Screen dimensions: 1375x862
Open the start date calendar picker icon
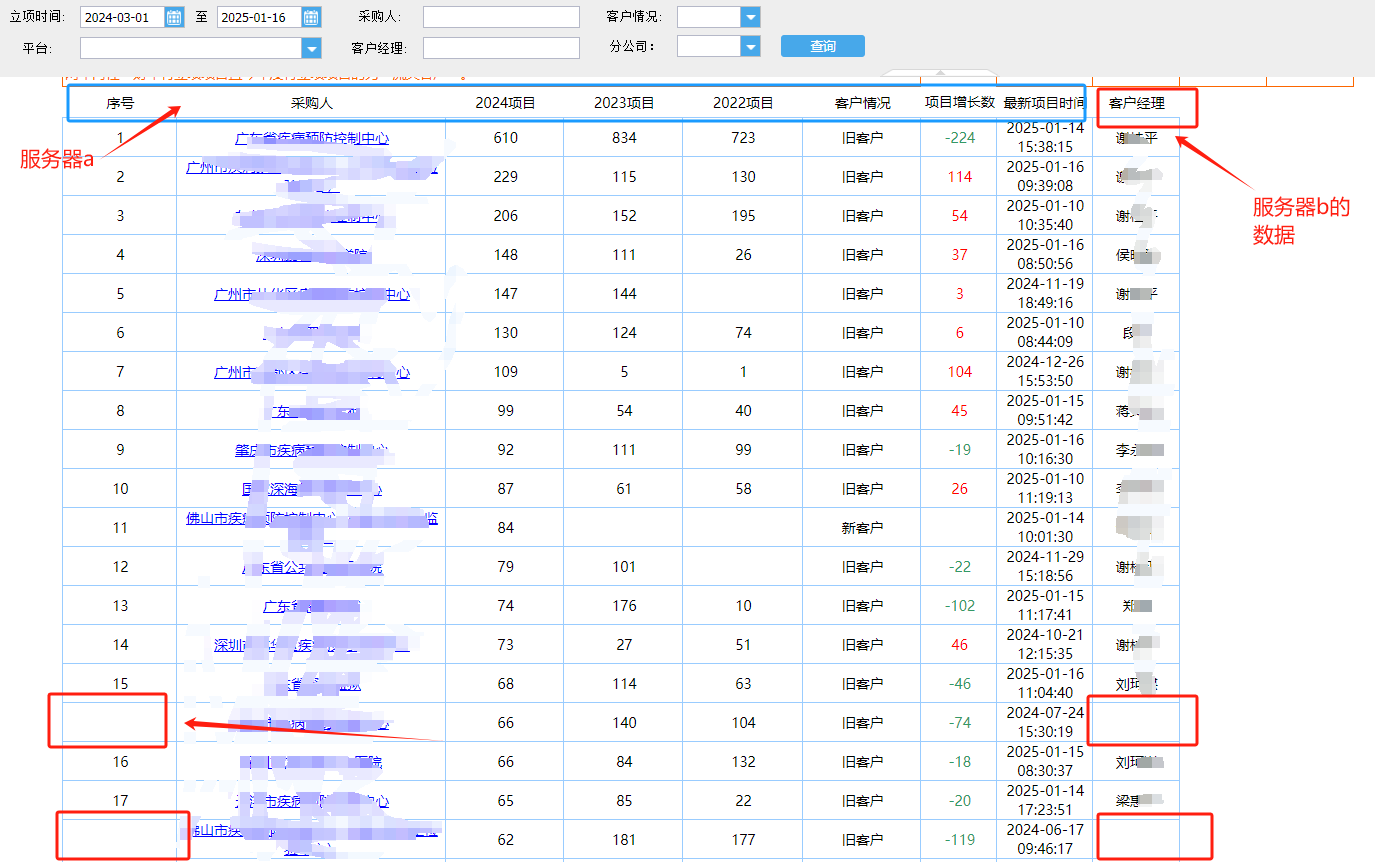coord(174,17)
